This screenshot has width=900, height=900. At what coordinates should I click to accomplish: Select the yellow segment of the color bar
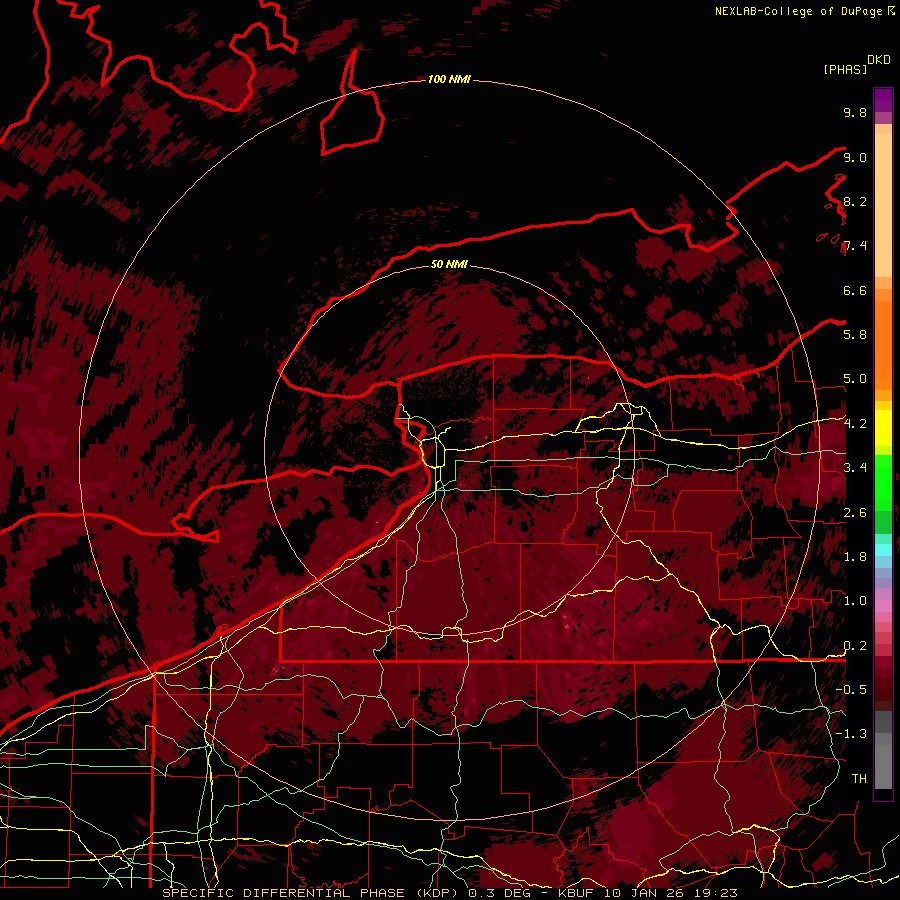(x=883, y=428)
